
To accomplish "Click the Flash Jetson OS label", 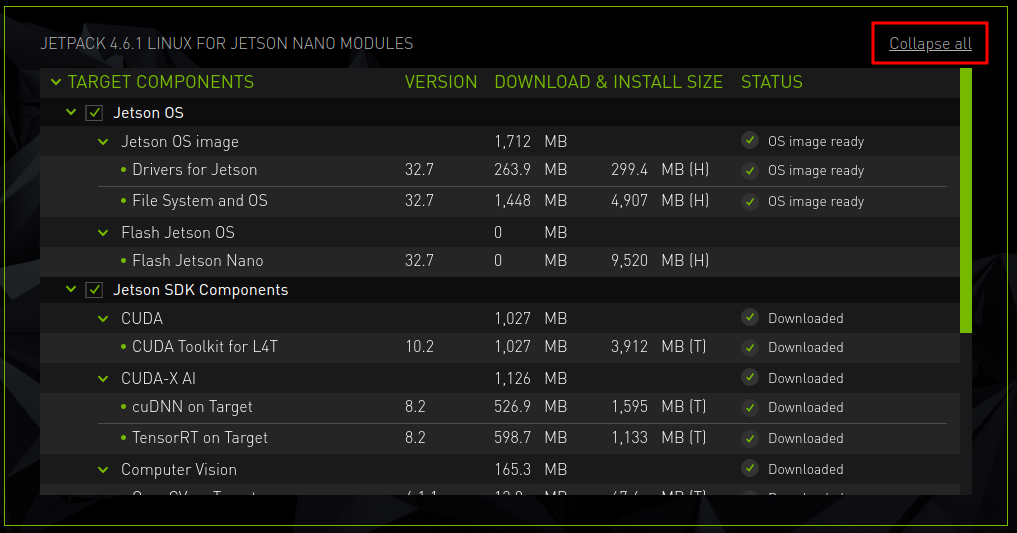I will [x=178, y=232].
